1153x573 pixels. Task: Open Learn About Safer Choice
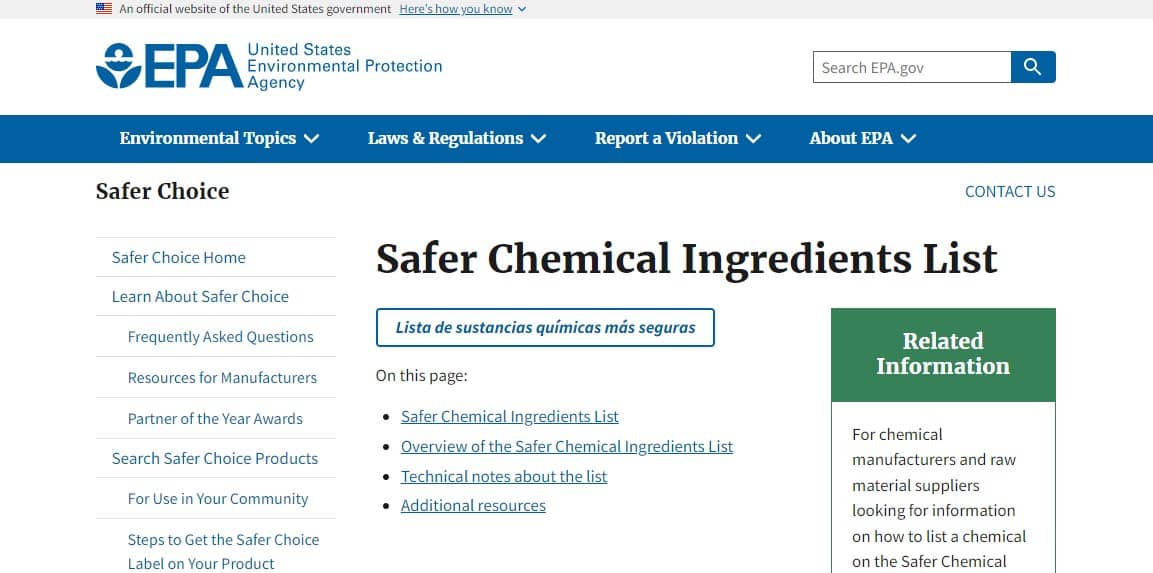(x=200, y=297)
